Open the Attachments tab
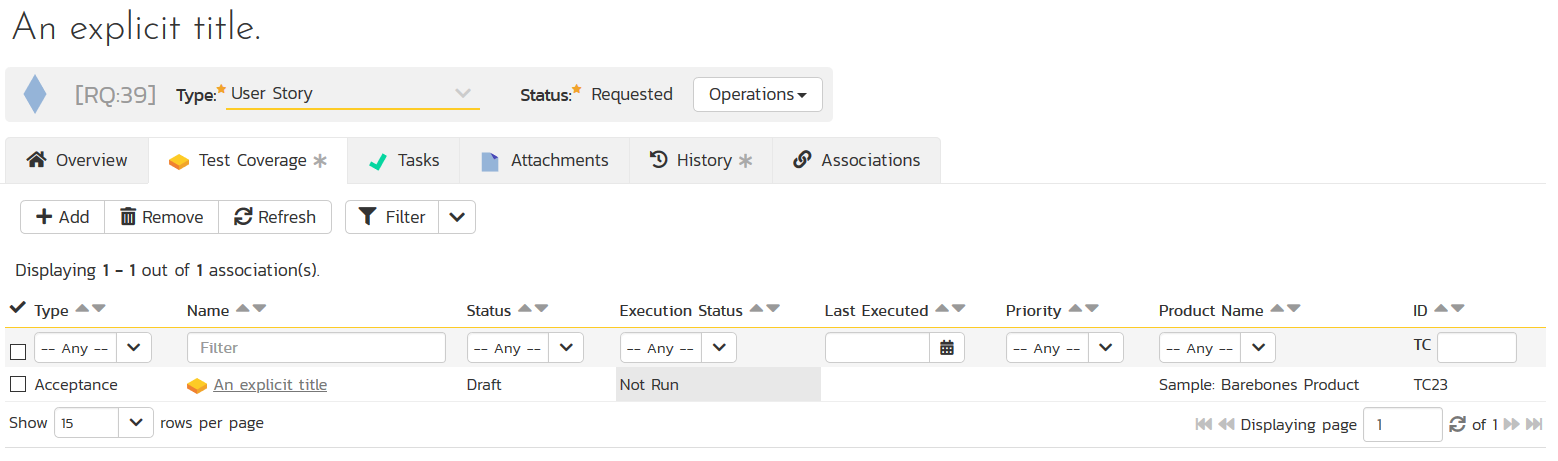 pyautogui.click(x=545, y=161)
